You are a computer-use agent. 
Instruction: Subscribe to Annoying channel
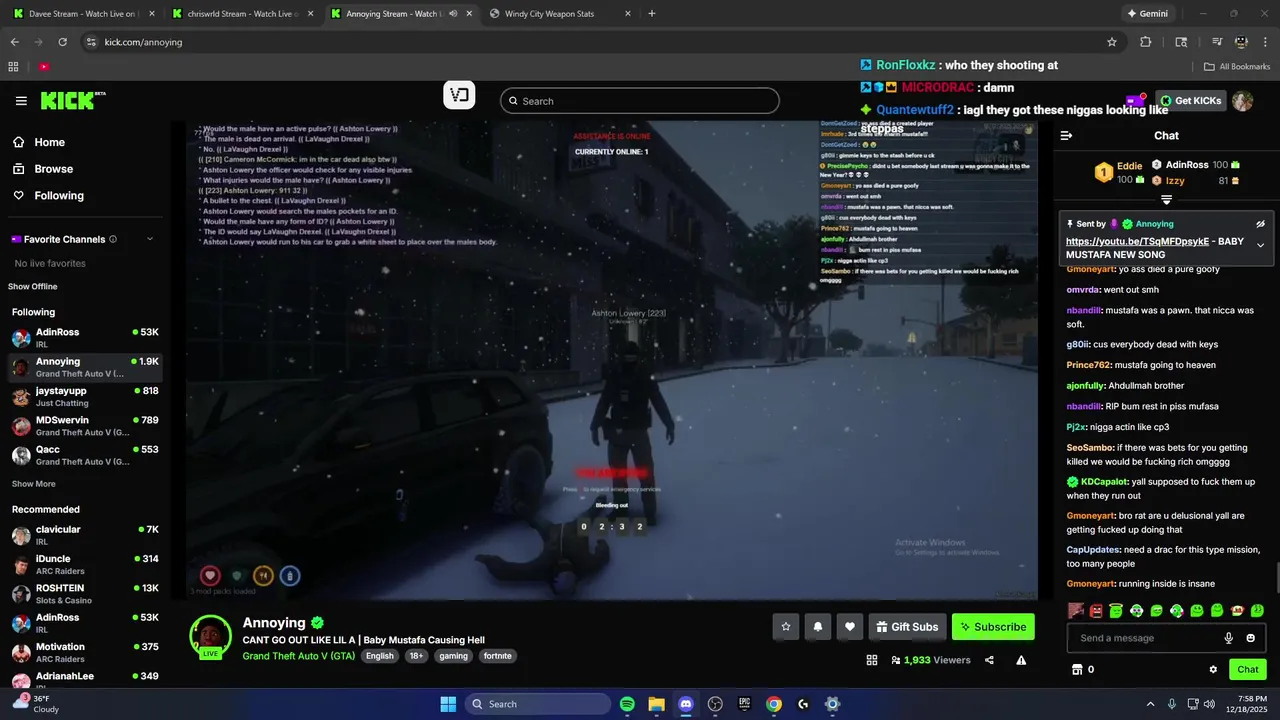tap(993, 627)
